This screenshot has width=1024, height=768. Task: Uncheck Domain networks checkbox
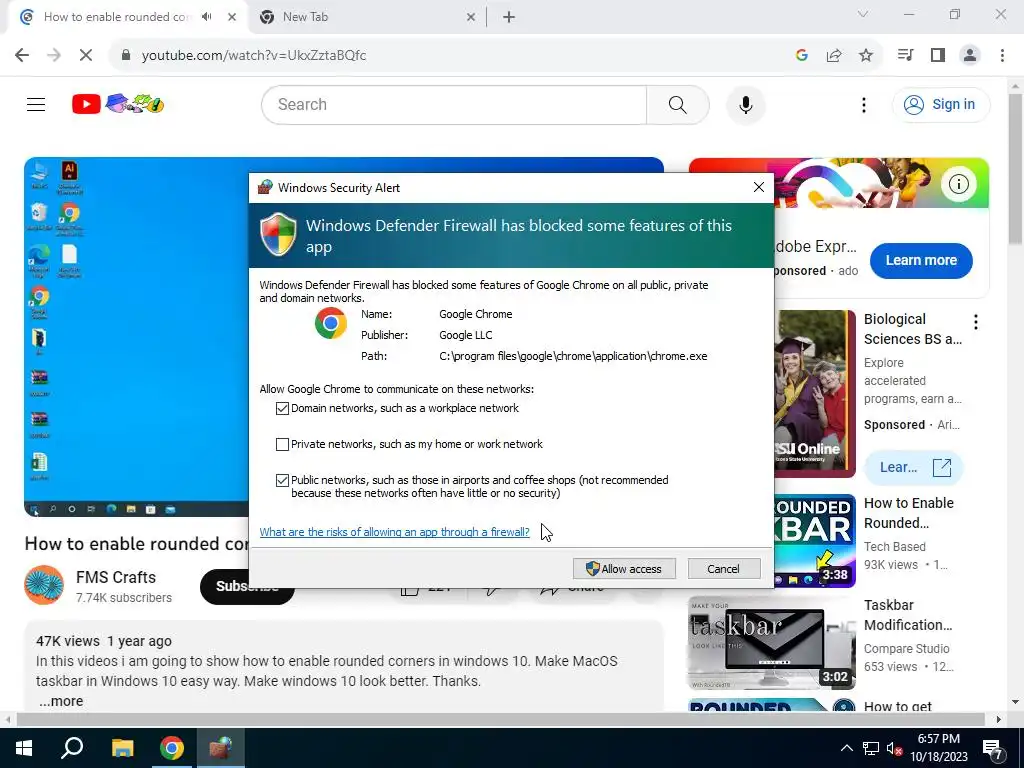tap(282, 408)
